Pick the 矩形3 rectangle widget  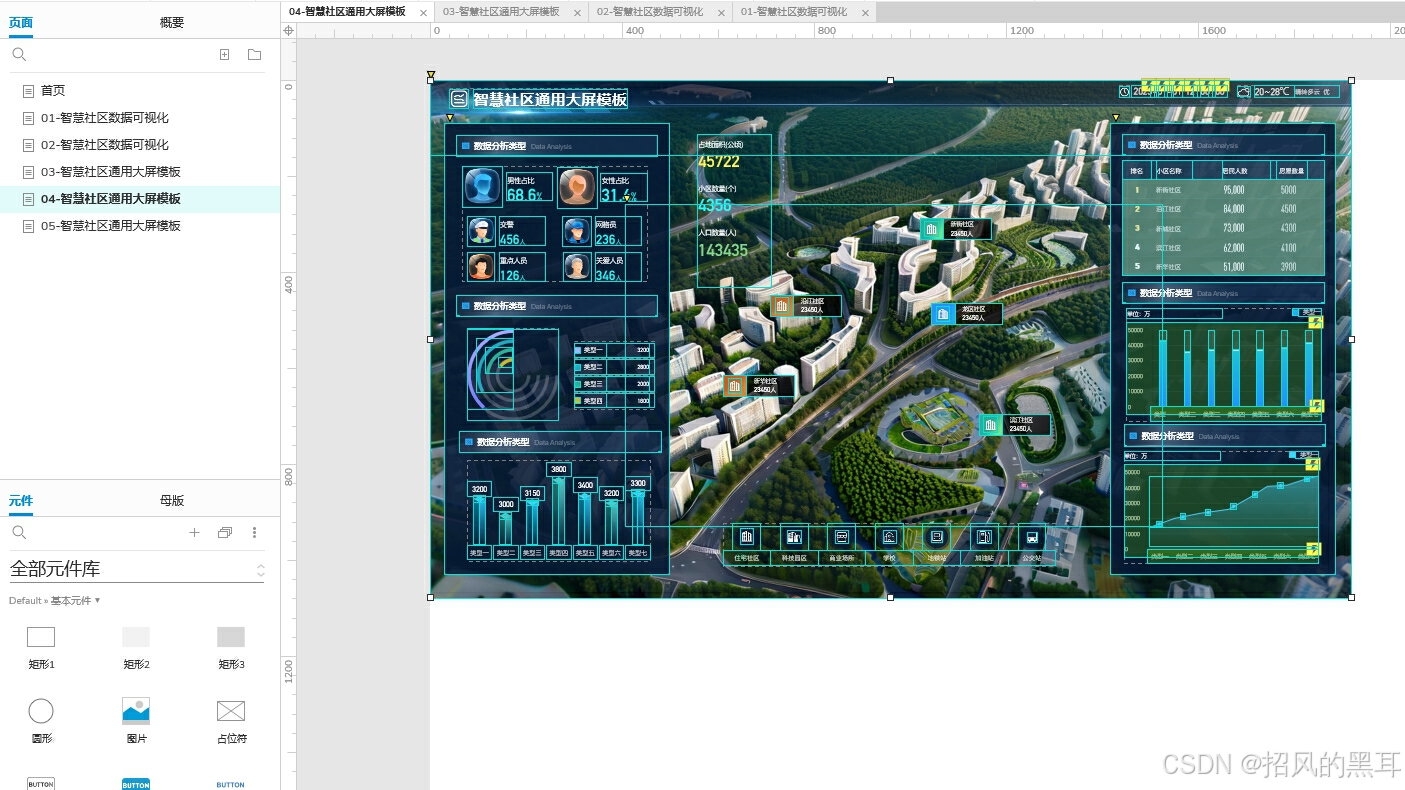tap(231, 637)
